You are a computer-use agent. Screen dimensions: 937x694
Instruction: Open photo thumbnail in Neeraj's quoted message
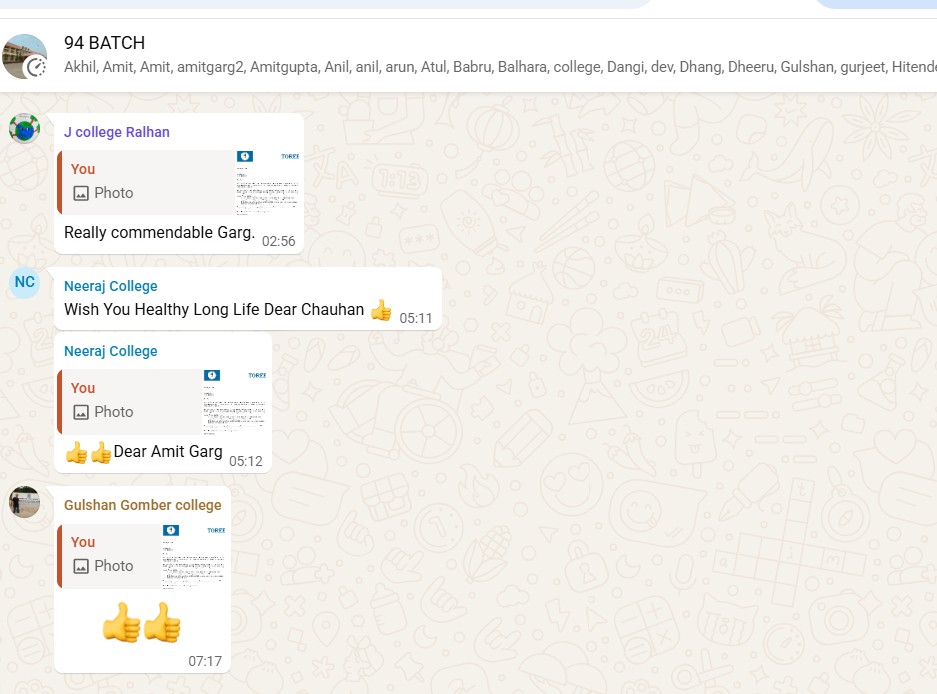coord(234,401)
